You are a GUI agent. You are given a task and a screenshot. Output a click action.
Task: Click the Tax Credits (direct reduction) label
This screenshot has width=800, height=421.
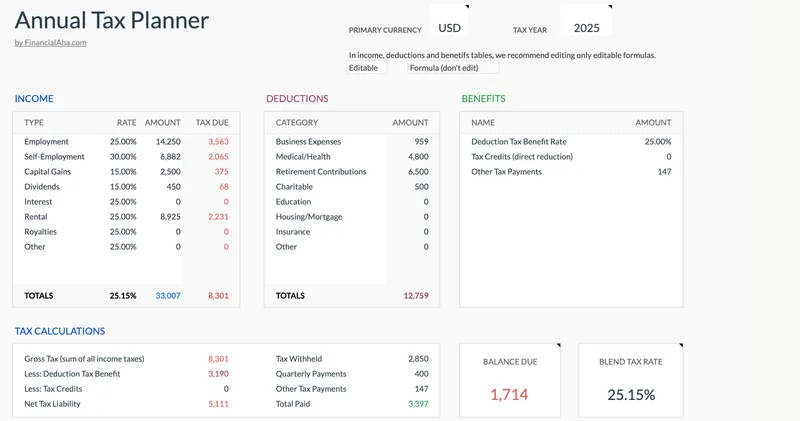coord(522,157)
